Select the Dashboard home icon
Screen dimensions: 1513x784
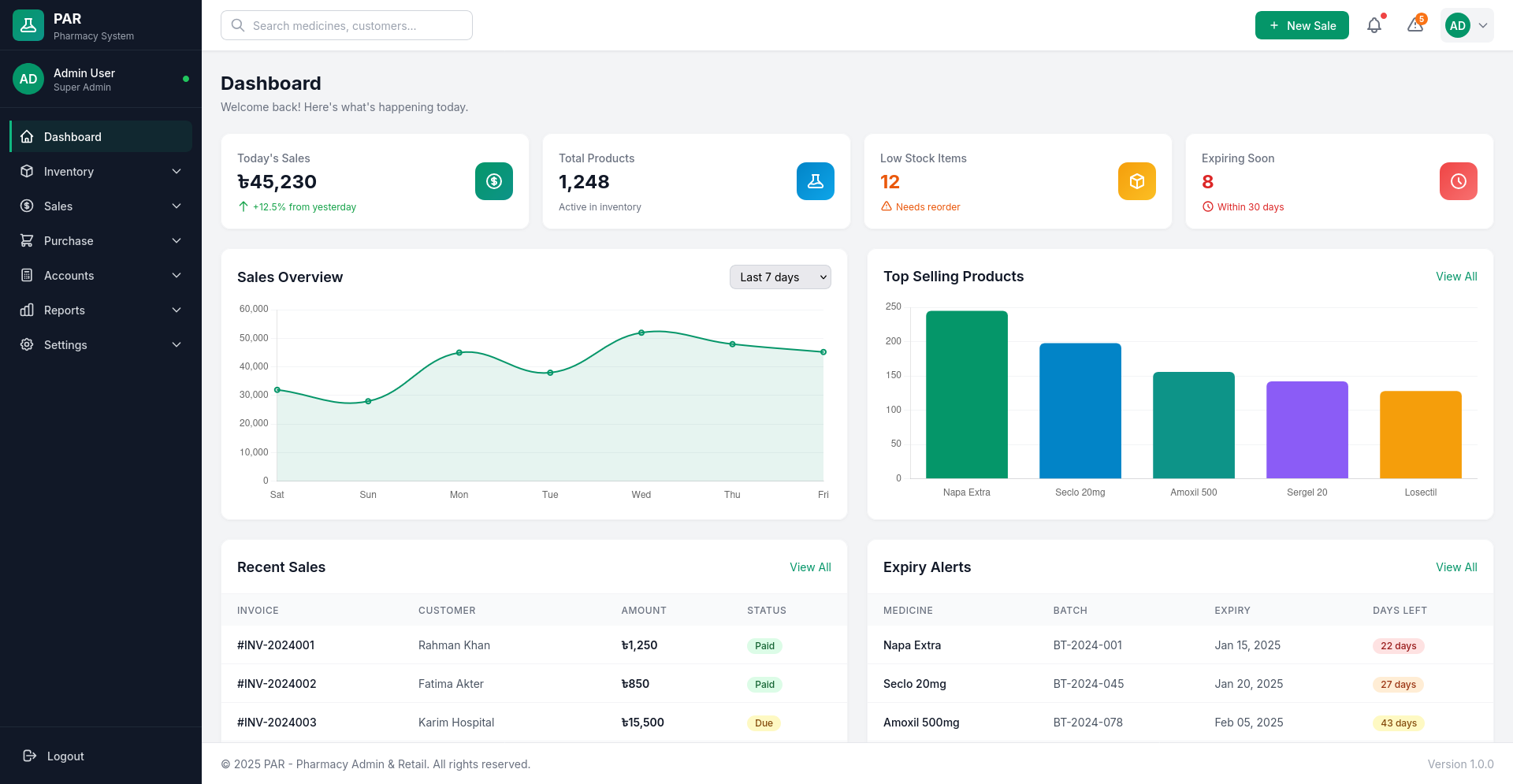pos(27,136)
